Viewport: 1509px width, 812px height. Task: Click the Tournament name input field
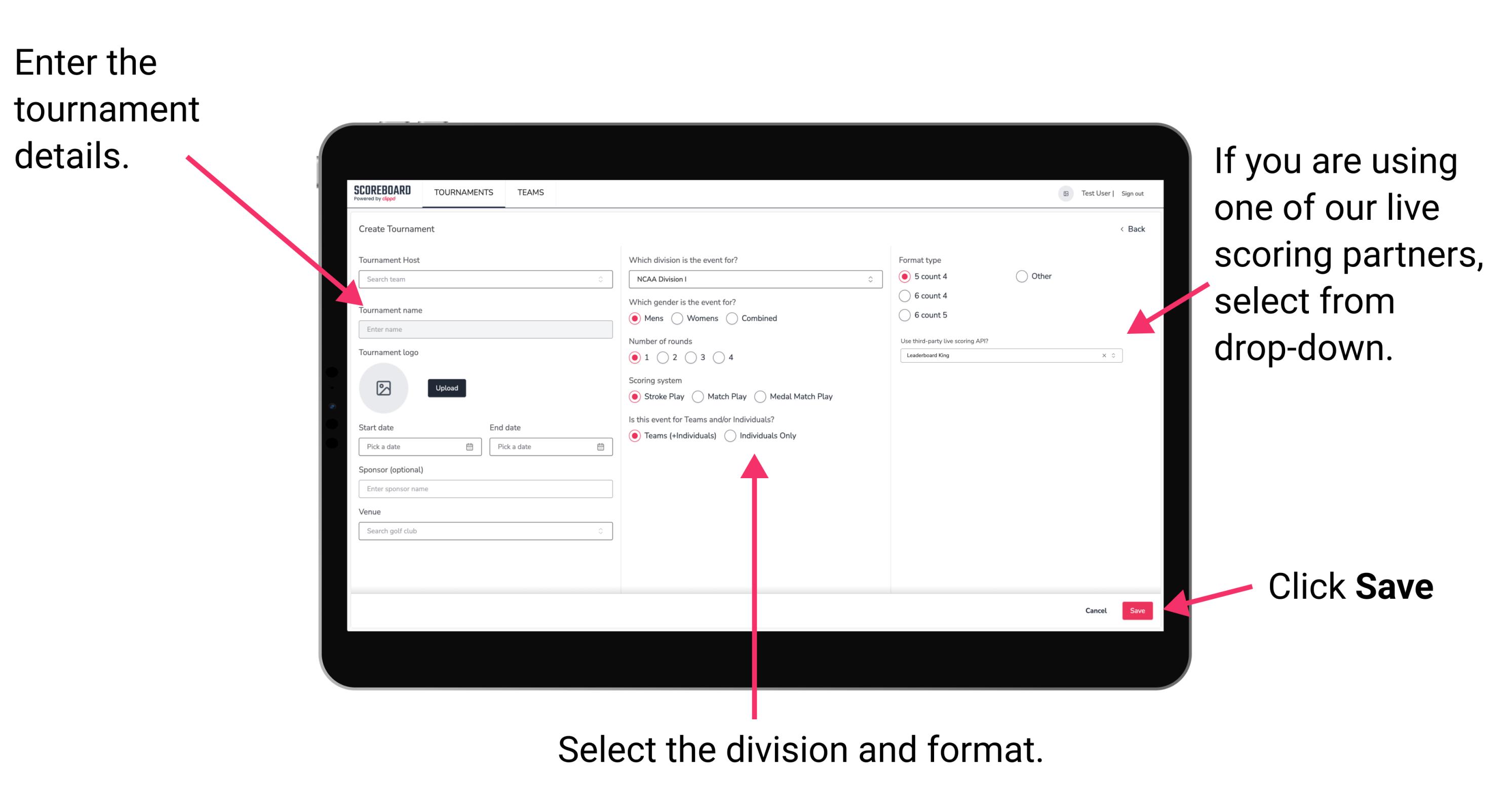[x=484, y=329]
